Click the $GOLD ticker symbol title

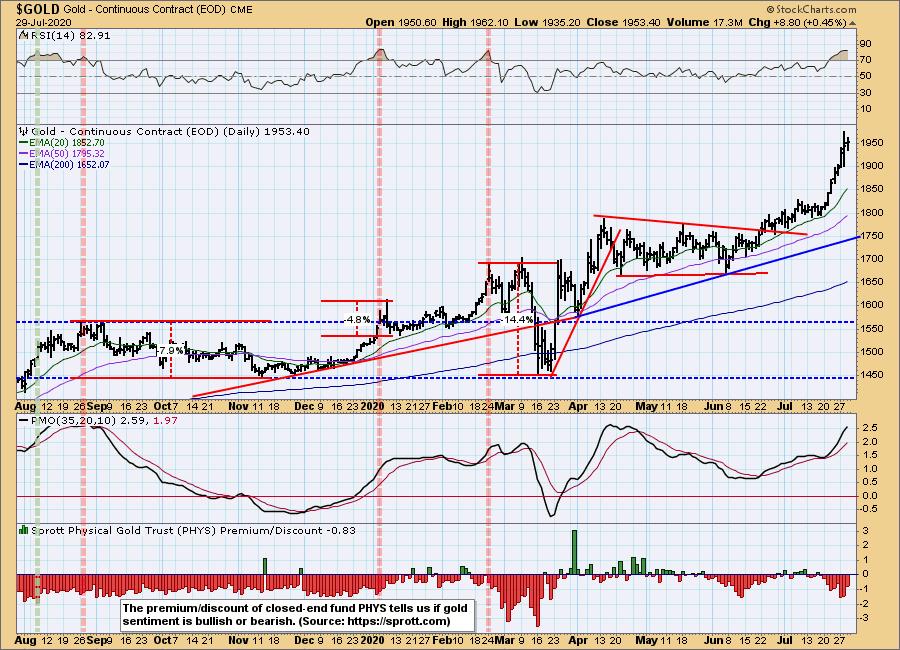coord(37,9)
